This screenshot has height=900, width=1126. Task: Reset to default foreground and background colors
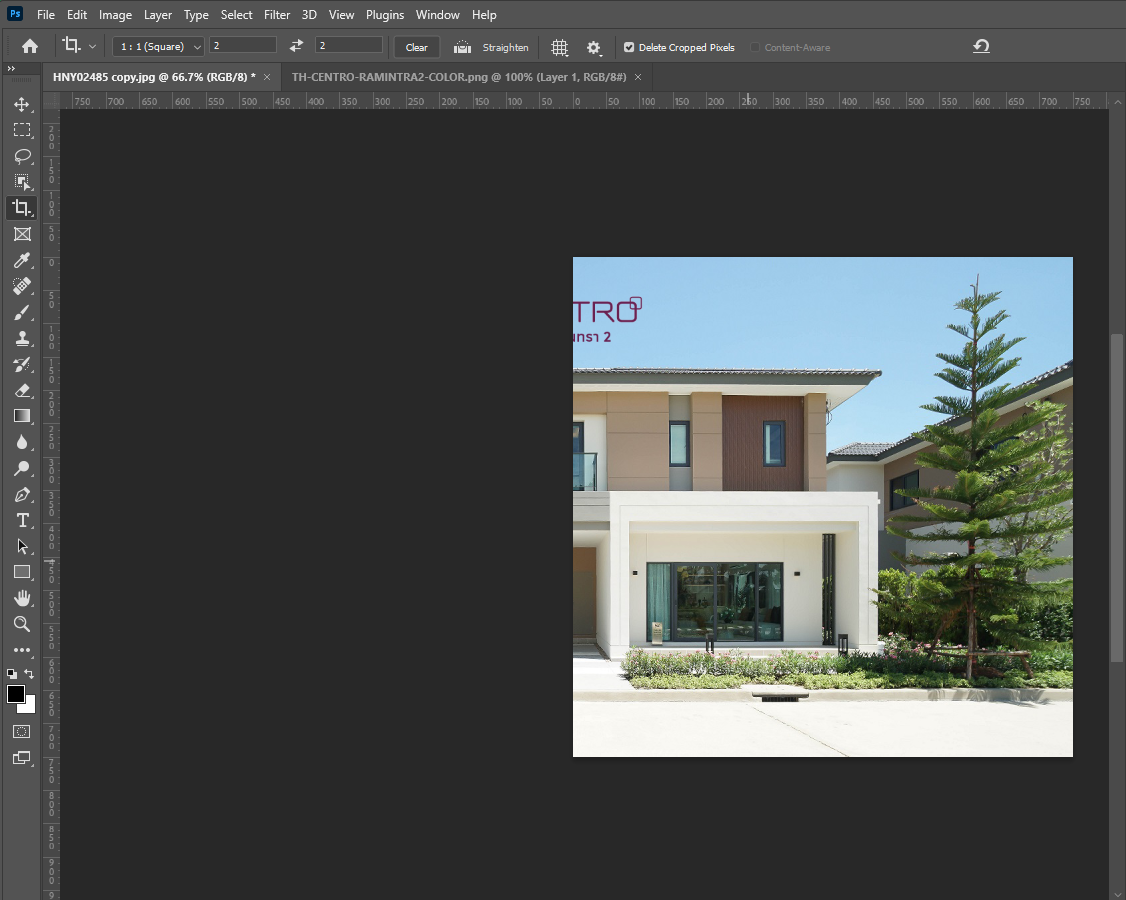(11, 674)
